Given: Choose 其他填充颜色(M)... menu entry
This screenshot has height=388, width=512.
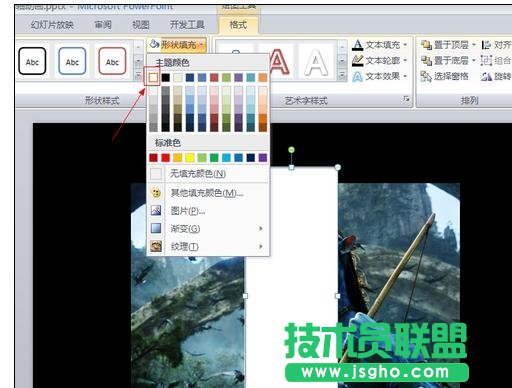Looking at the screenshot, I should [208, 193].
